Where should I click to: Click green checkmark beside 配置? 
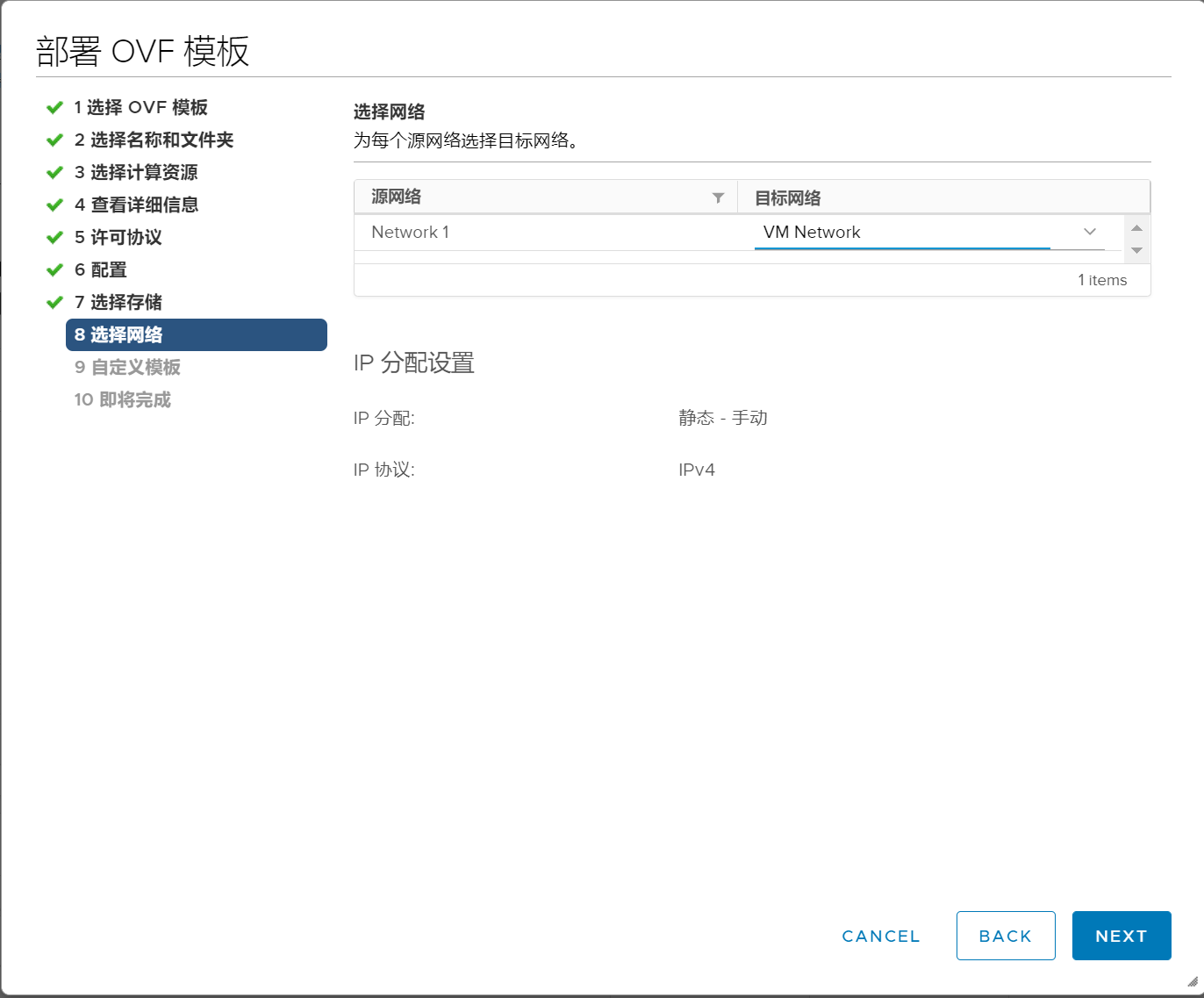tap(54, 269)
